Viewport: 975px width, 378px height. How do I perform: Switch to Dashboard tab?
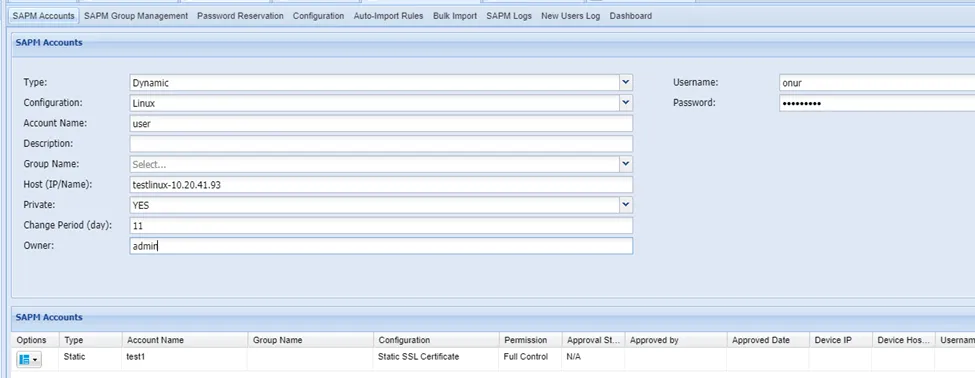[631, 16]
